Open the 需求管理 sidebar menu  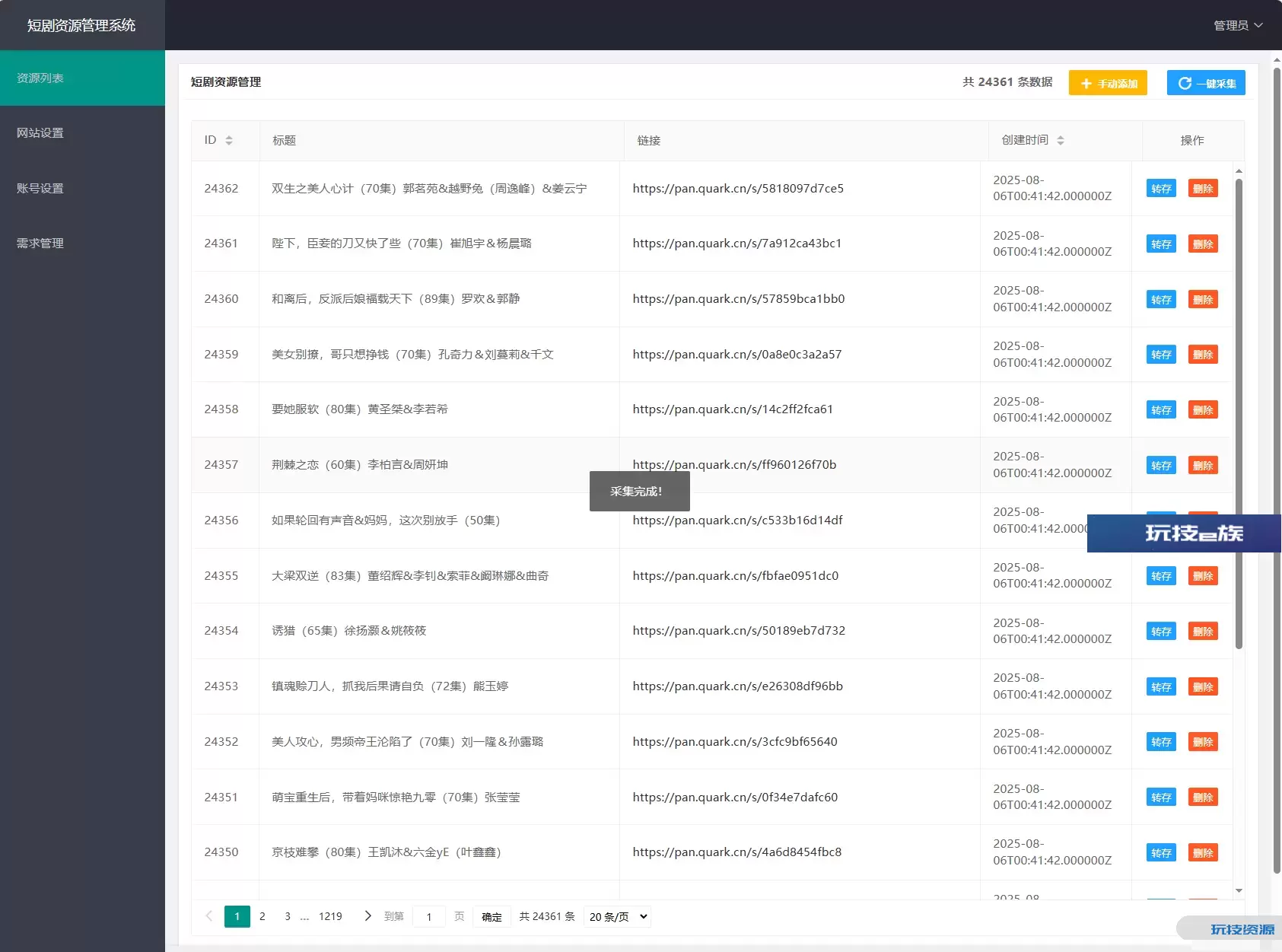coord(82,244)
